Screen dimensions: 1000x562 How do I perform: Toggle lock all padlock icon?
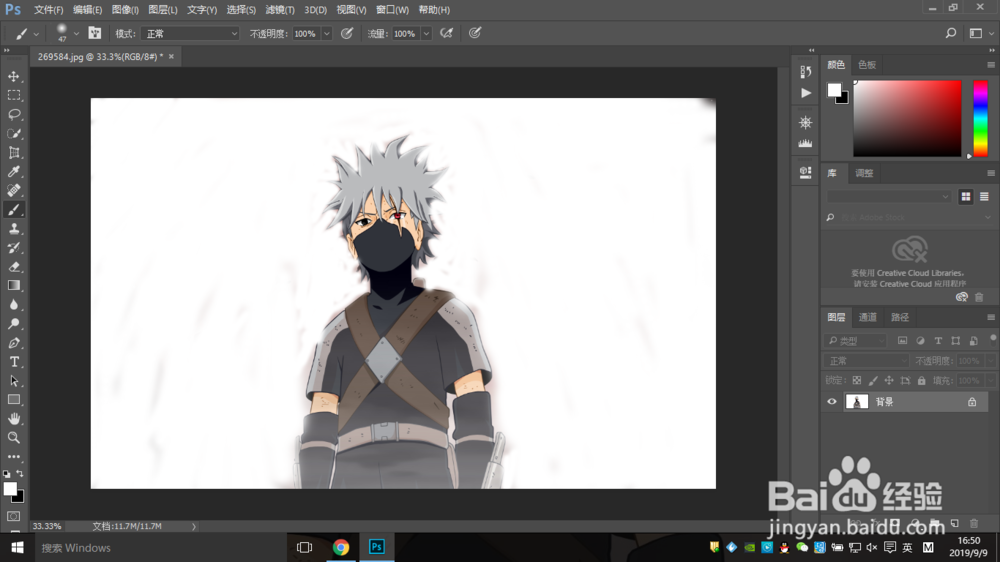point(922,381)
